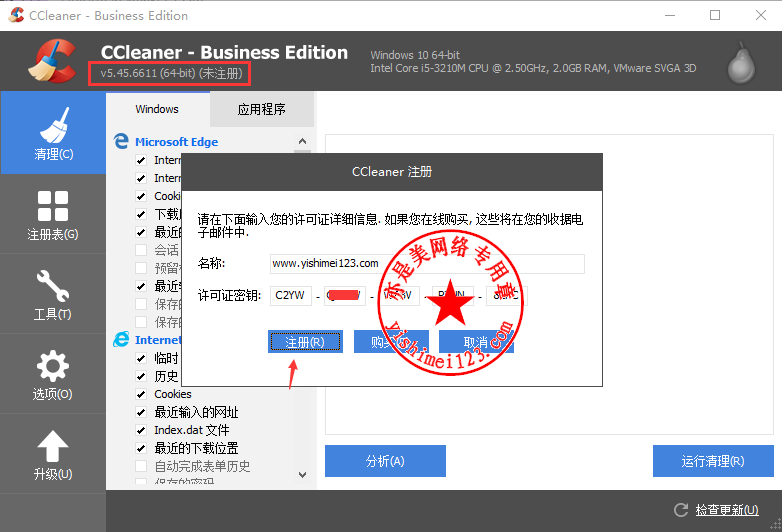782x532 pixels.
Task: Uncheck 最近的下载位置 checkbox
Action: tap(141, 448)
